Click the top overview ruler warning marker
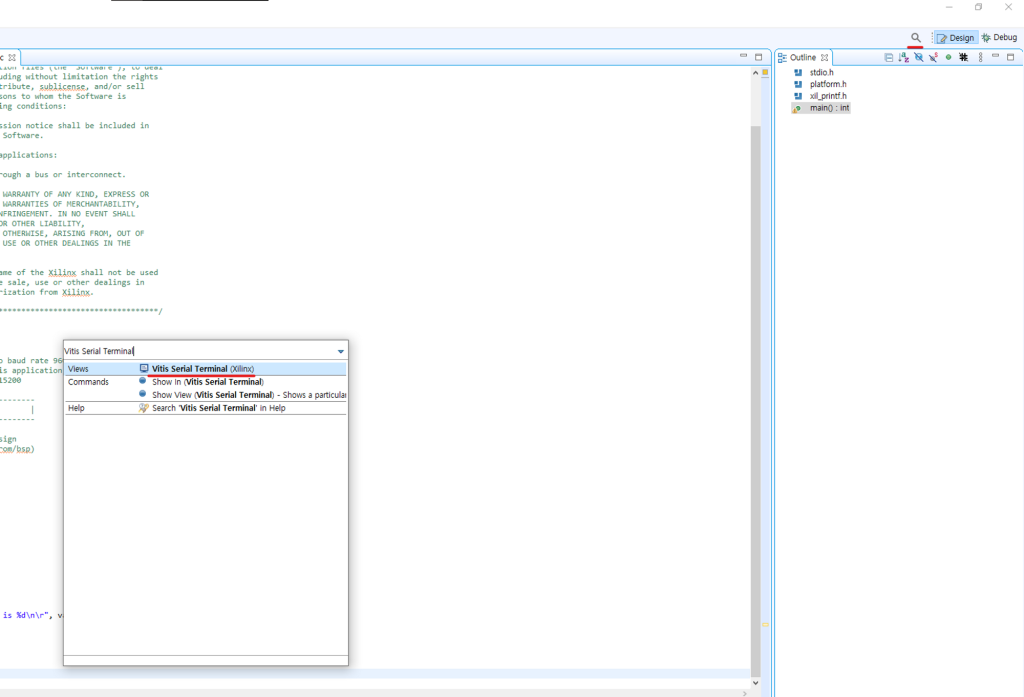The image size is (1024, 697). 765,73
